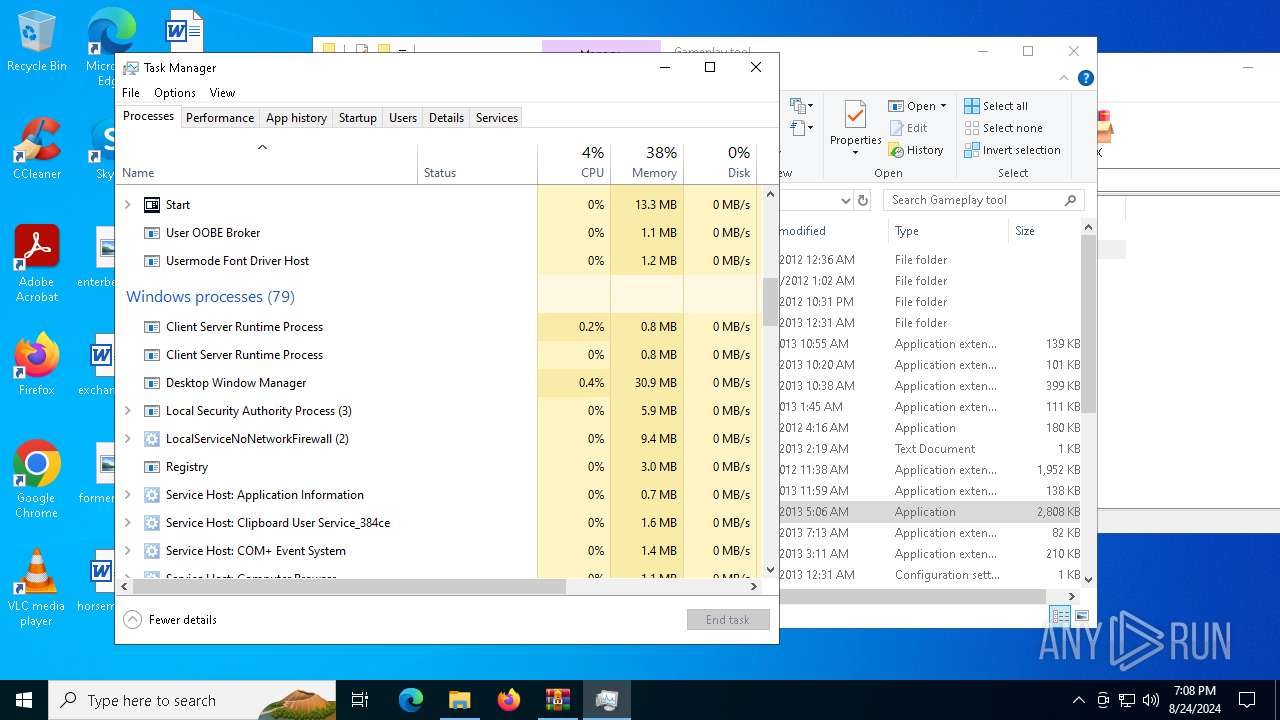
Task: Select the Registry process icon
Action: (152, 467)
